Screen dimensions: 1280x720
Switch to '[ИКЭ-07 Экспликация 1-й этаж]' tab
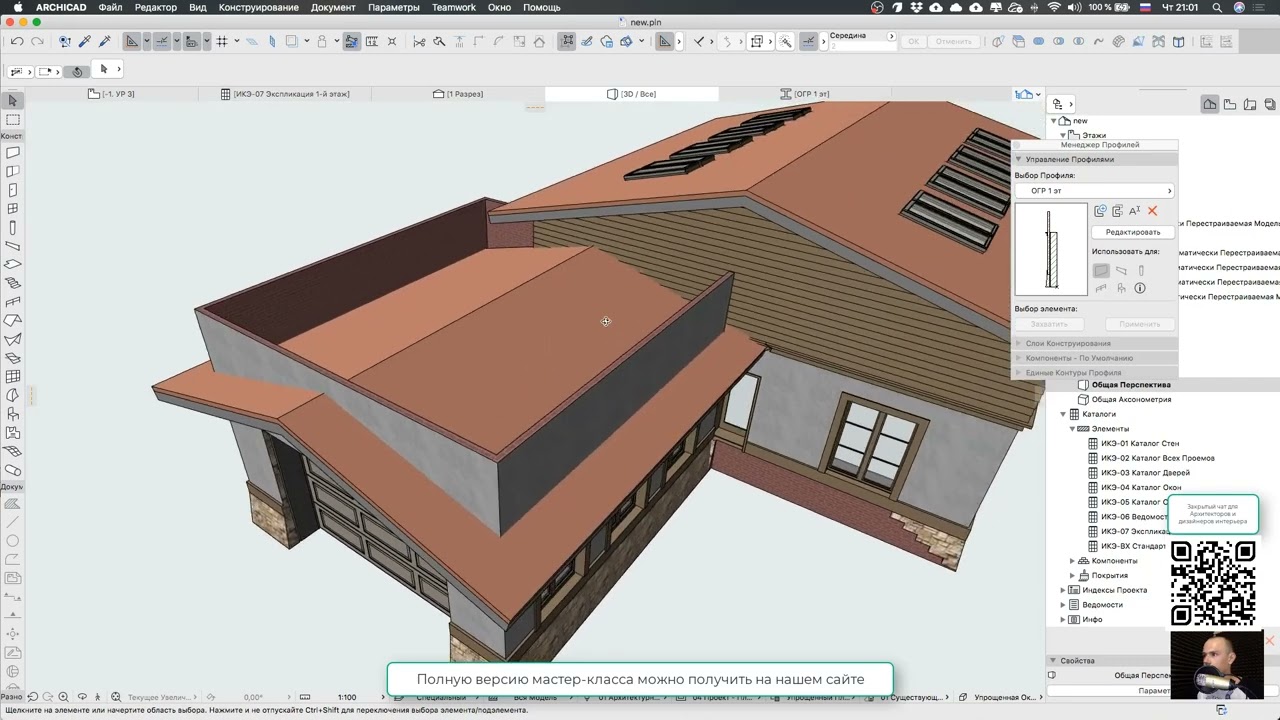(x=286, y=94)
